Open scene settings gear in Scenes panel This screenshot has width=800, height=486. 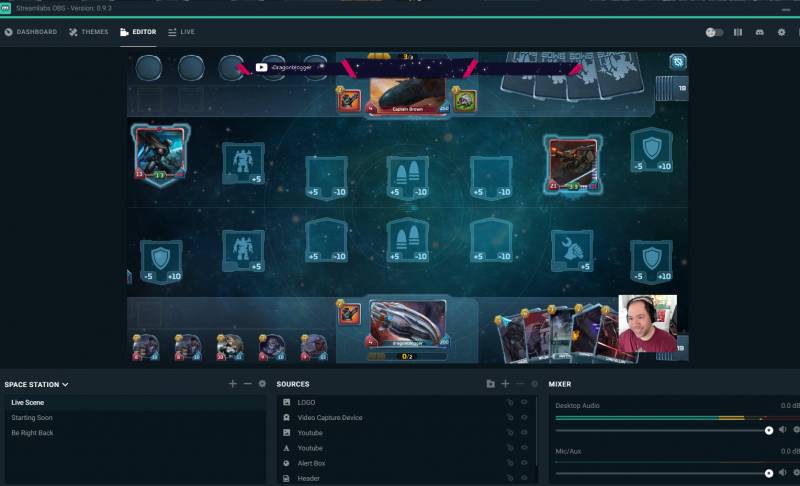coord(262,383)
